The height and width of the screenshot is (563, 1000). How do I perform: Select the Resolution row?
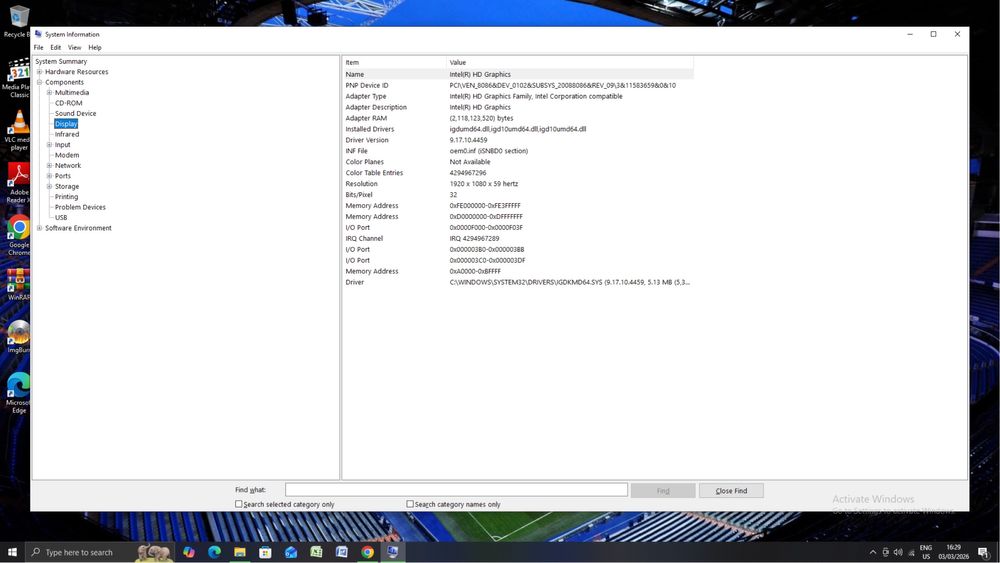pyautogui.click(x=518, y=184)
